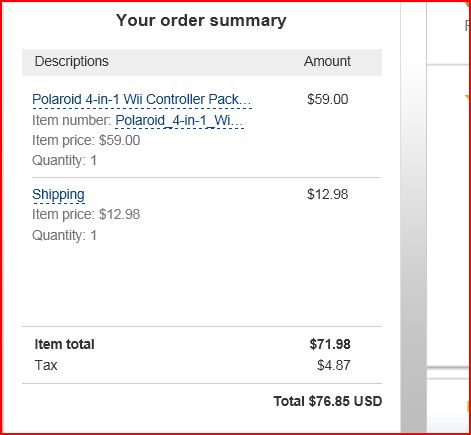Image resolution: width=471 pixels, height=435 pixels.
Task: Click the Item total label
Action: pyautogui.click(x=64, y=344)
